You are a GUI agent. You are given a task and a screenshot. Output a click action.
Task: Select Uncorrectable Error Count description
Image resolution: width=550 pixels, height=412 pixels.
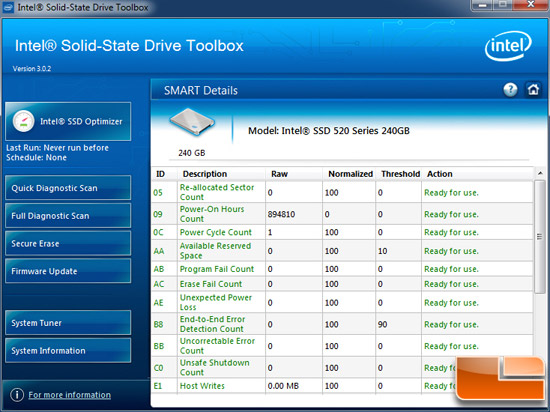(x=217, y=346)
